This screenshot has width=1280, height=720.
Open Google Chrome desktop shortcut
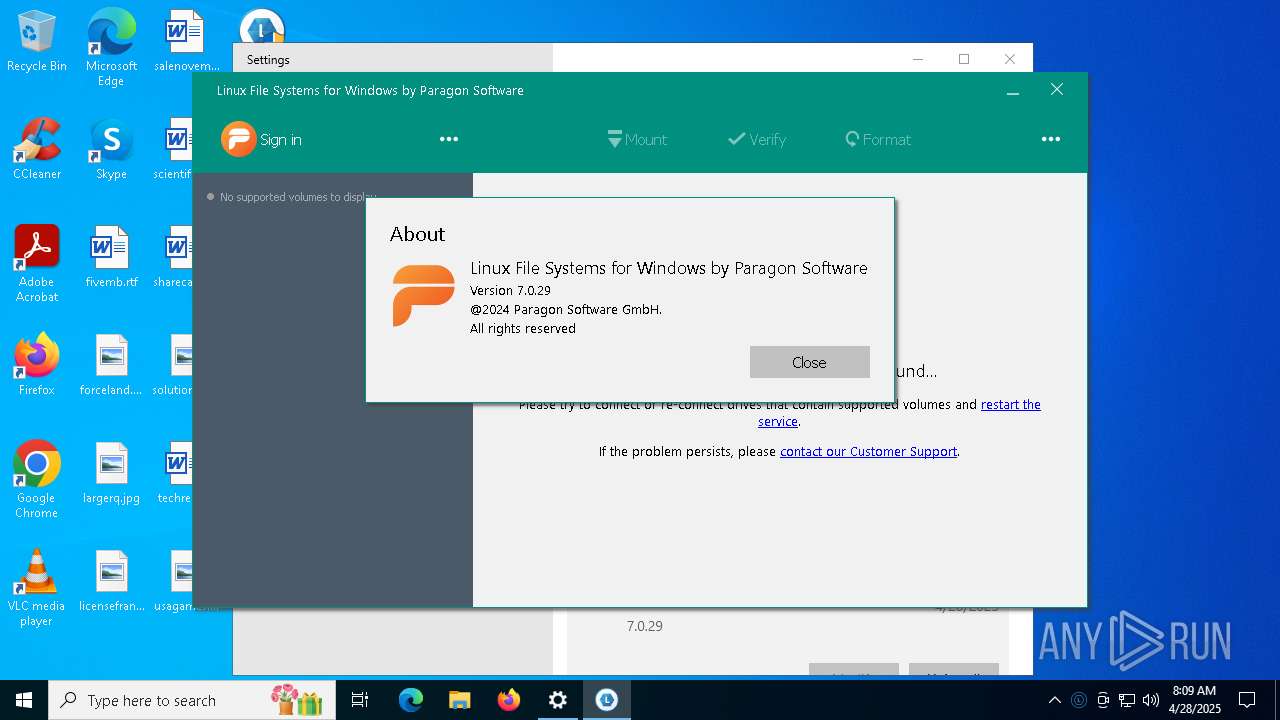pyautogui.click(x=37, y=480)
